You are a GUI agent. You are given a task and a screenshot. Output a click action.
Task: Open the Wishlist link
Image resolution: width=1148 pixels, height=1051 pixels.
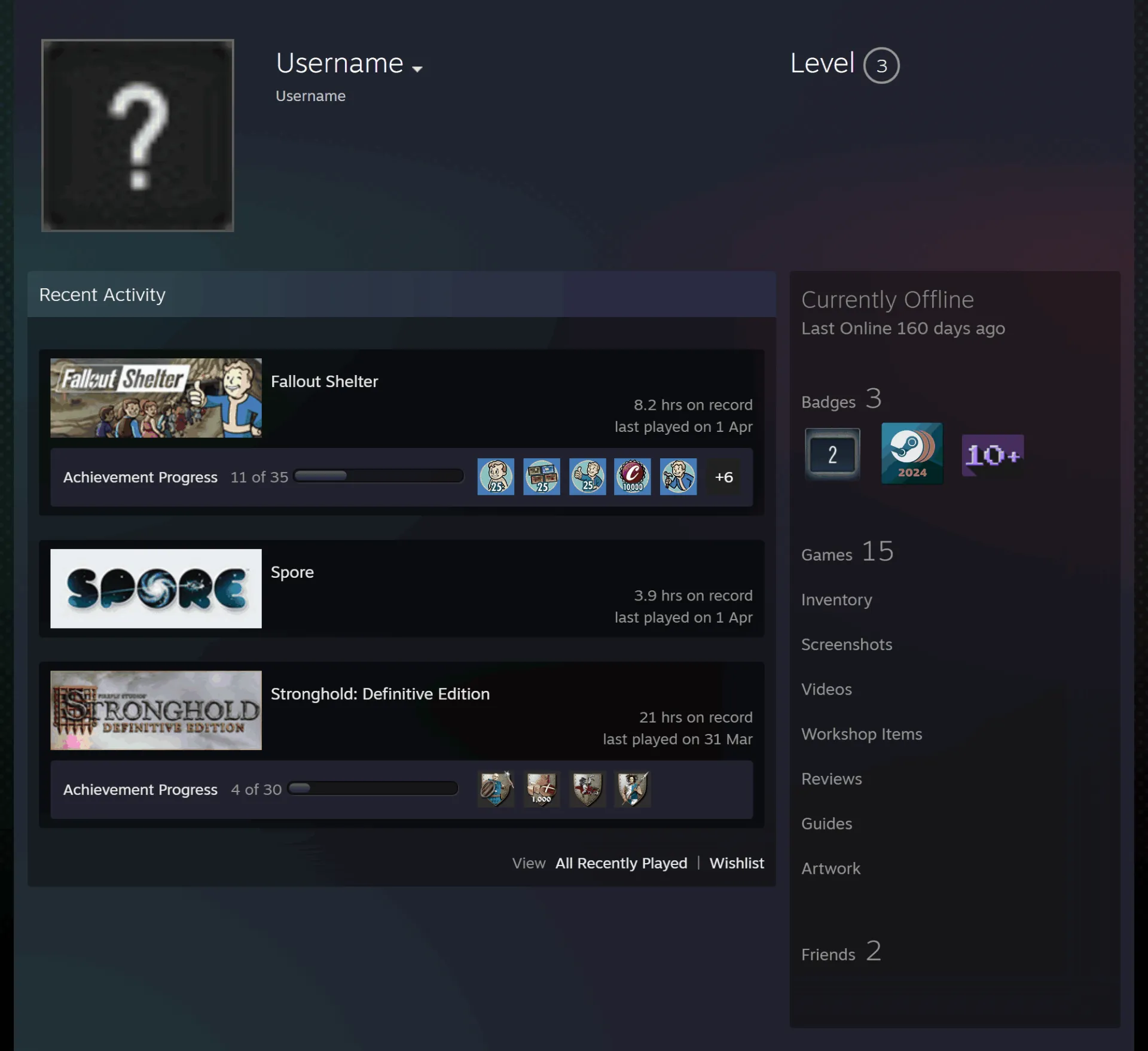[737, 863]
